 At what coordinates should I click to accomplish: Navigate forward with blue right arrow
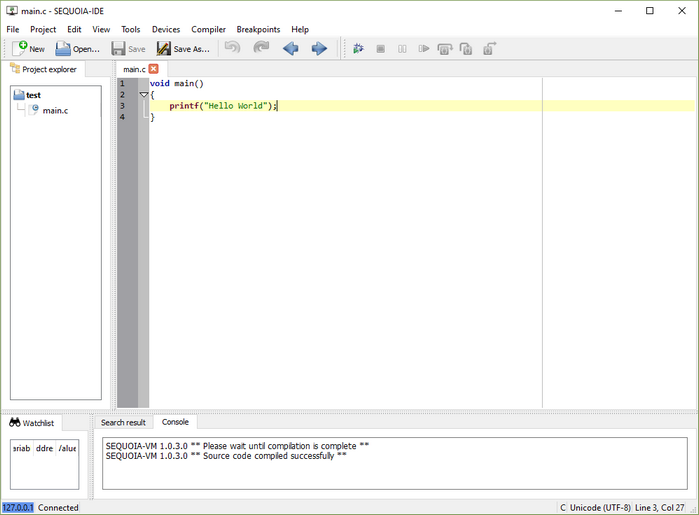319,48
